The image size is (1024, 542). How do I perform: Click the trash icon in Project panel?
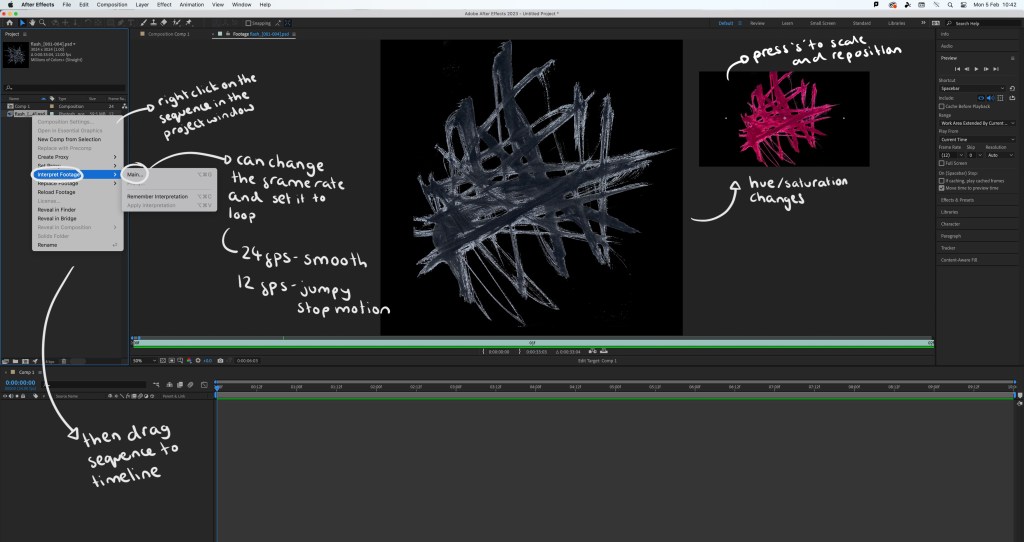64,361
